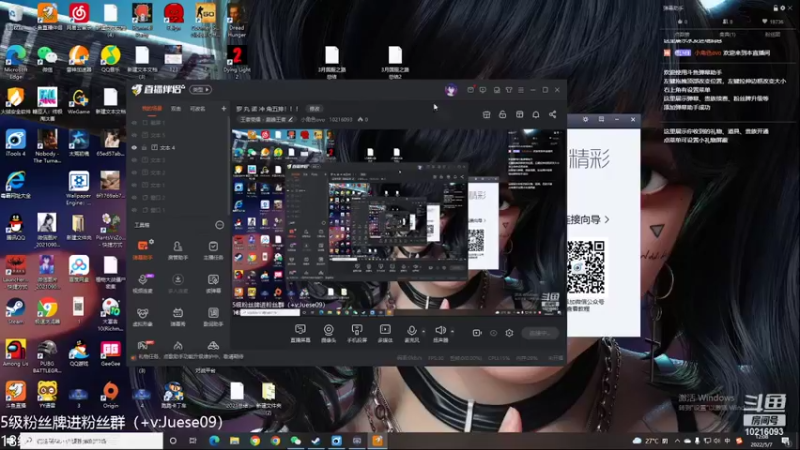Toggle preview eye icon near settings gear

[493, 333]
